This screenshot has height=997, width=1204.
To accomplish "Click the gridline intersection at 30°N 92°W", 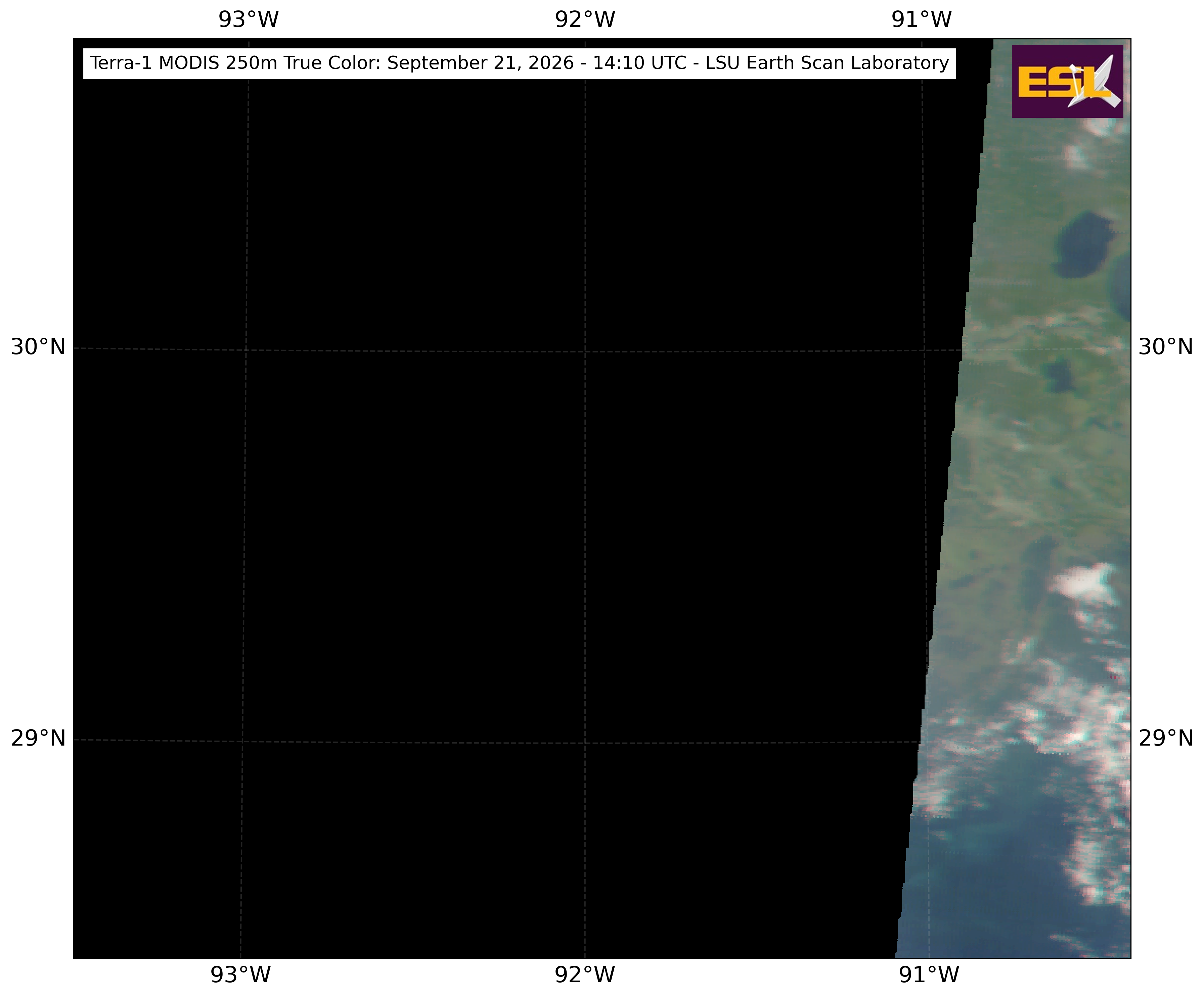I will tap(585, 351).
